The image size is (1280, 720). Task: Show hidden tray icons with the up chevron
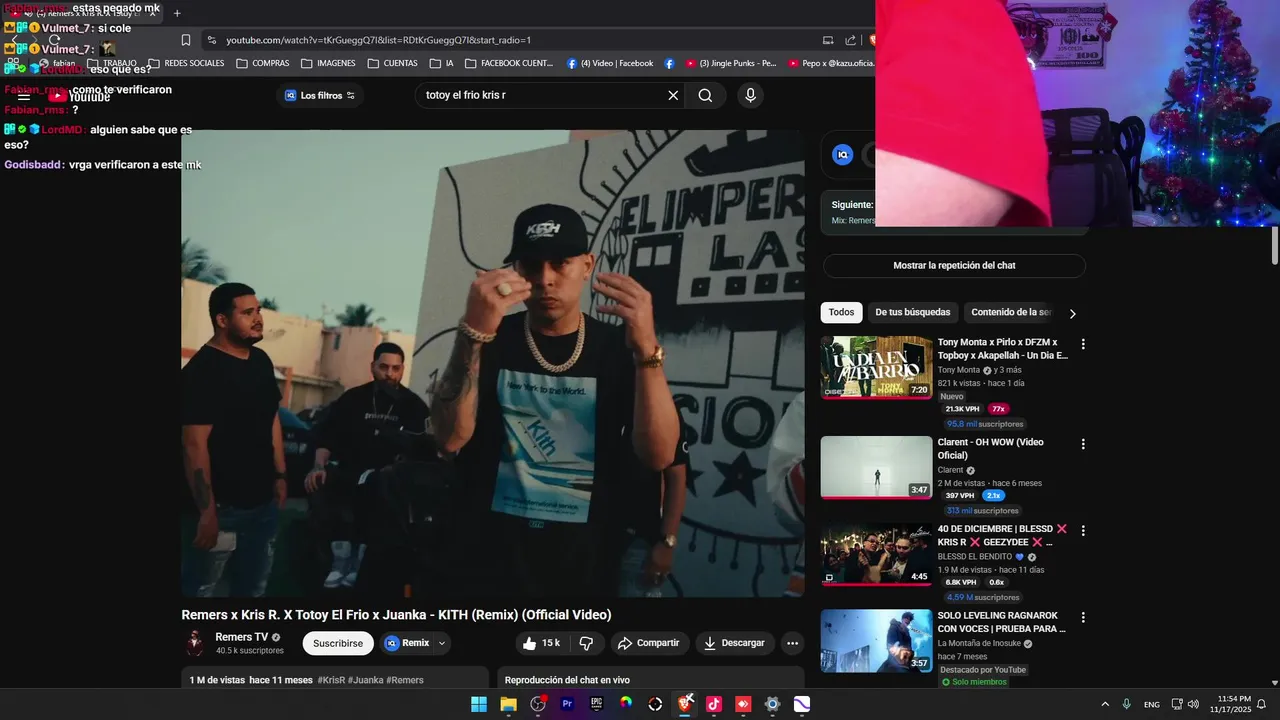(x=1105, y=704)
